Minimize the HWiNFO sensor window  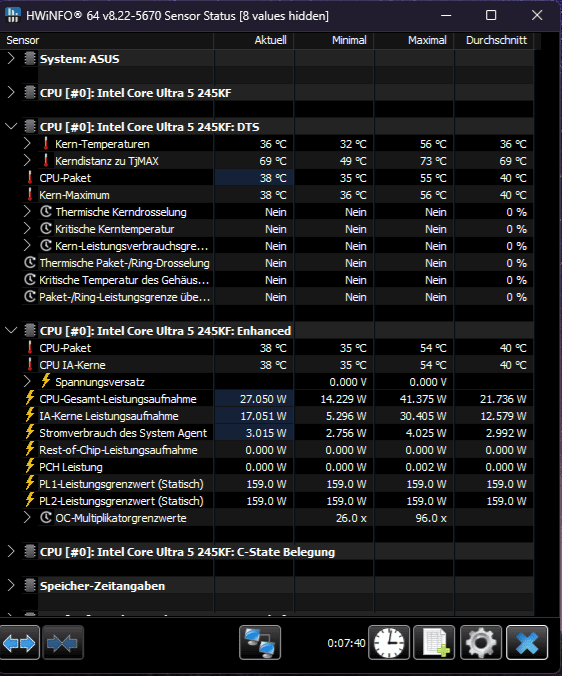[x=446, y=16]
